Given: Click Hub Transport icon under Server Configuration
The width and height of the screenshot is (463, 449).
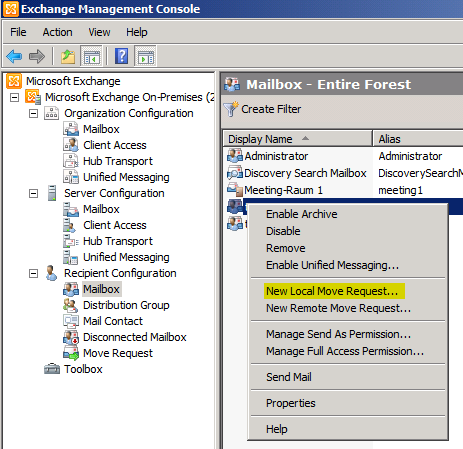Looking at the screenshot, I should coord(71,241).
